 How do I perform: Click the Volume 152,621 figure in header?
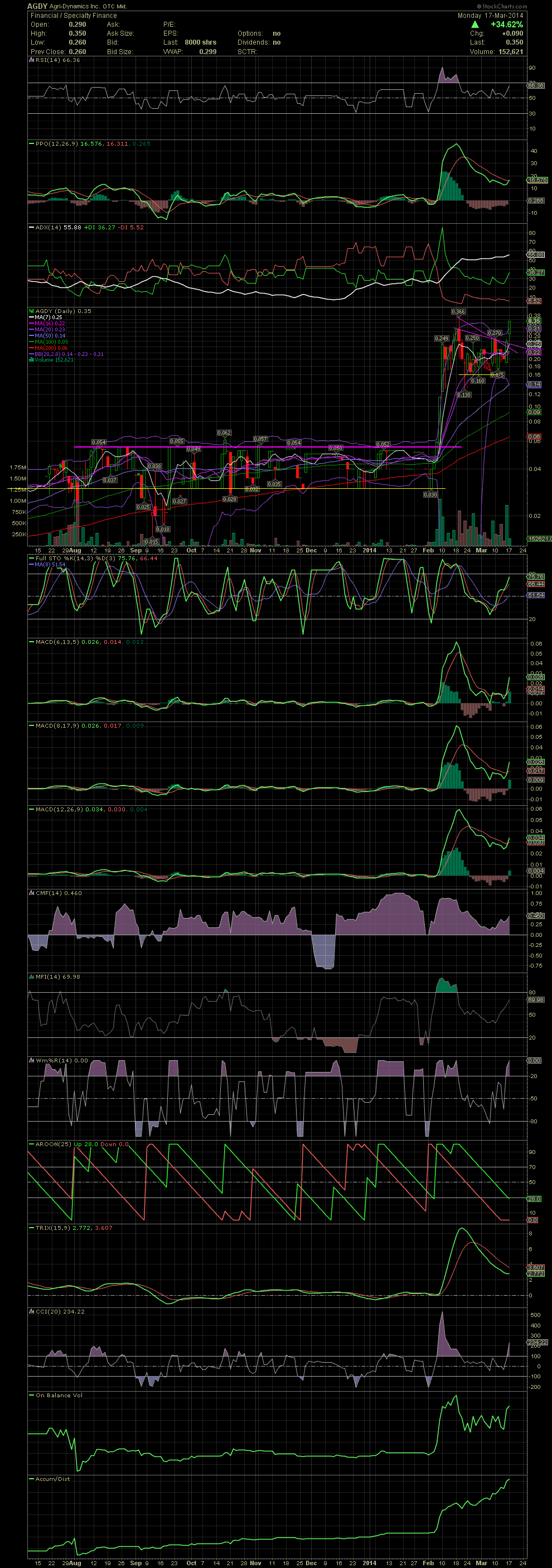click(510, 52)
